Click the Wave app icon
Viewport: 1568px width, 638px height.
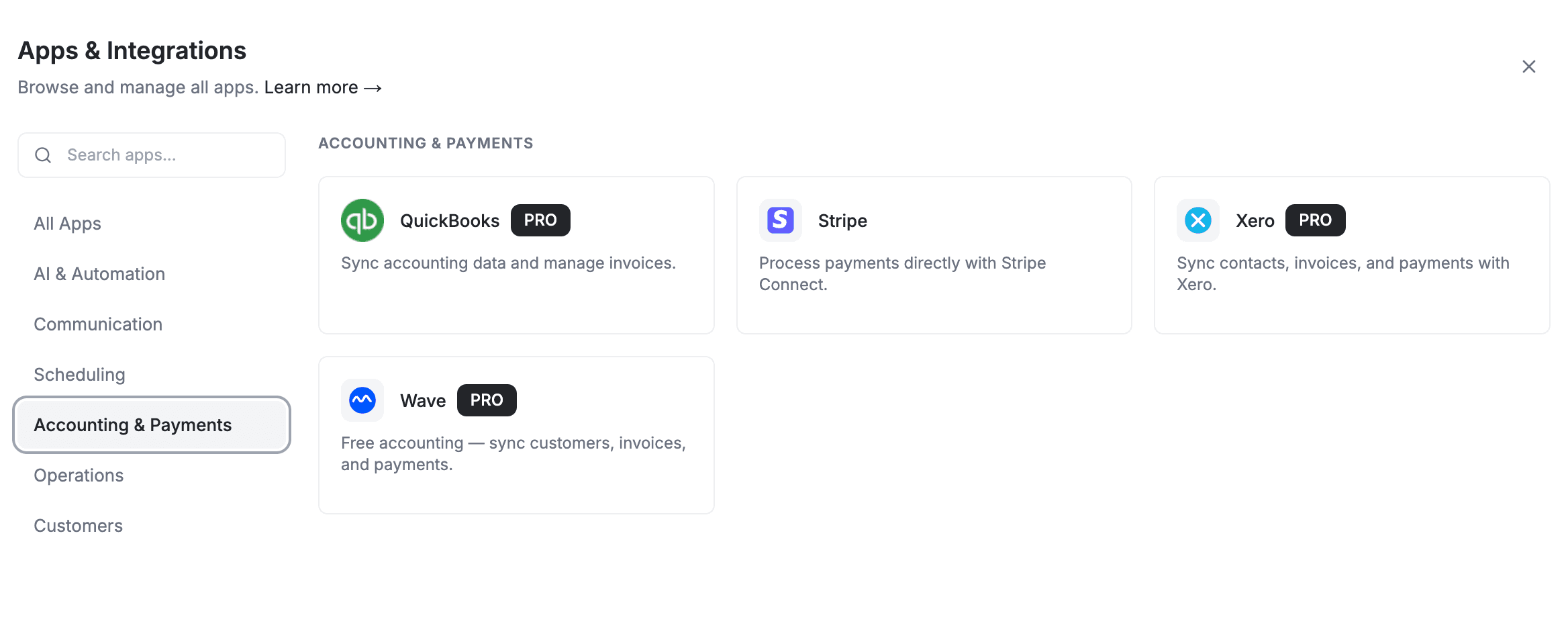click(x=362, y=400)
